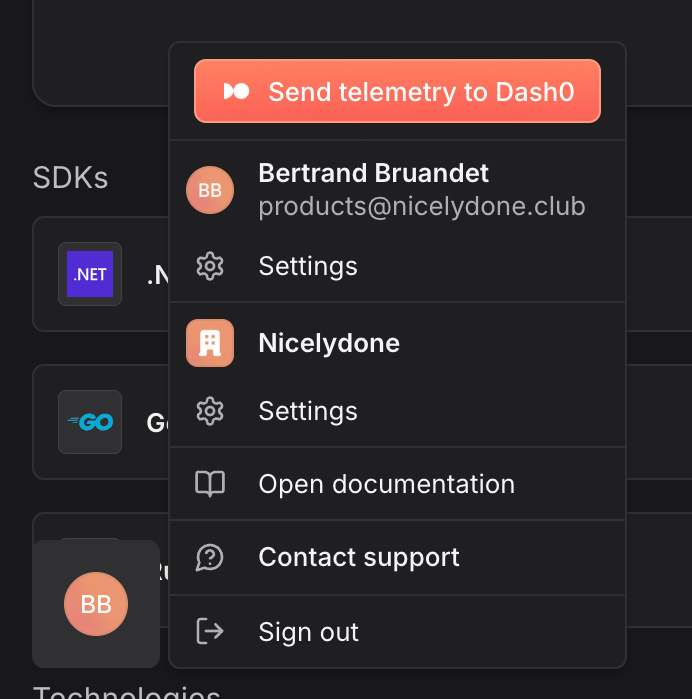The width and height of the screenshot is (692, 699).
Task: Select the .NET SDK logo tile
Action: pos(90,274)
